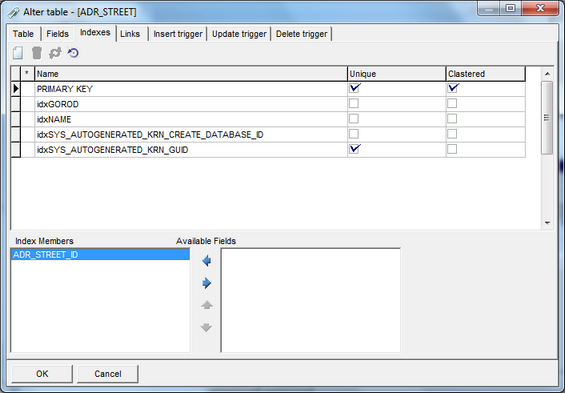Viewport: 565px width, 393px height.
Task: Toggle Unique checkbox for PRIMARY KEY
Action: [354, 88]
